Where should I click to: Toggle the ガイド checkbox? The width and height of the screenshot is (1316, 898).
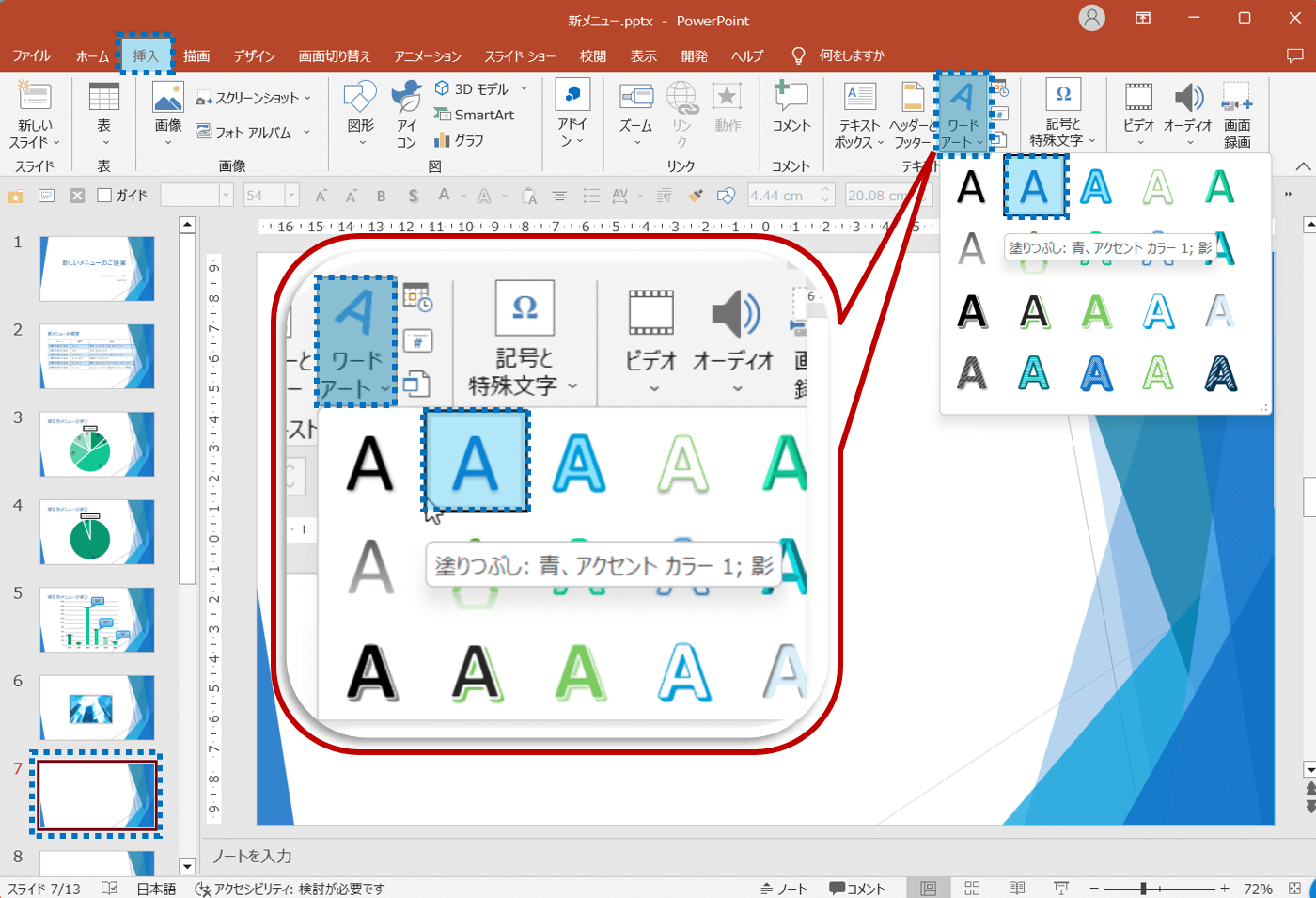click(x=105, y=196)
